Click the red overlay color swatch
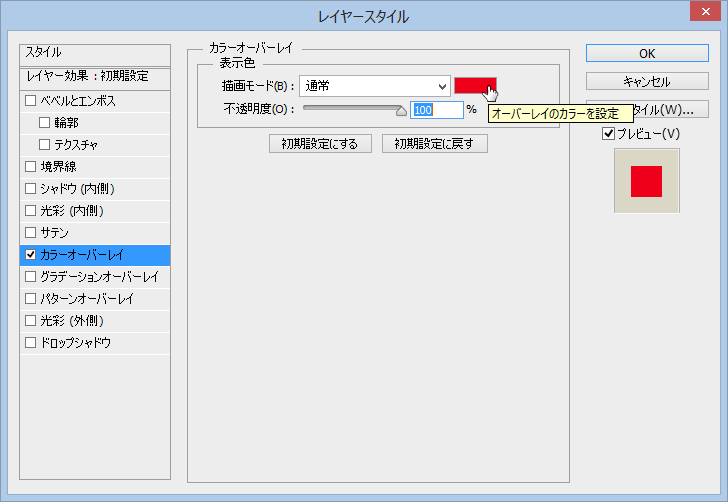728x502 pixels. pos(474,87)
